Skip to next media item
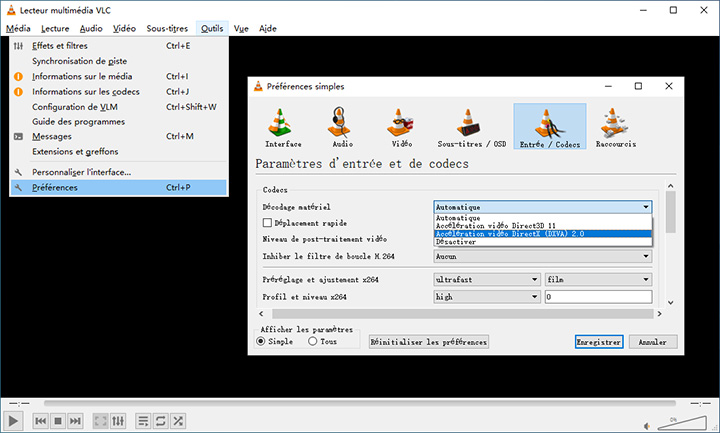 pos(75,421)
